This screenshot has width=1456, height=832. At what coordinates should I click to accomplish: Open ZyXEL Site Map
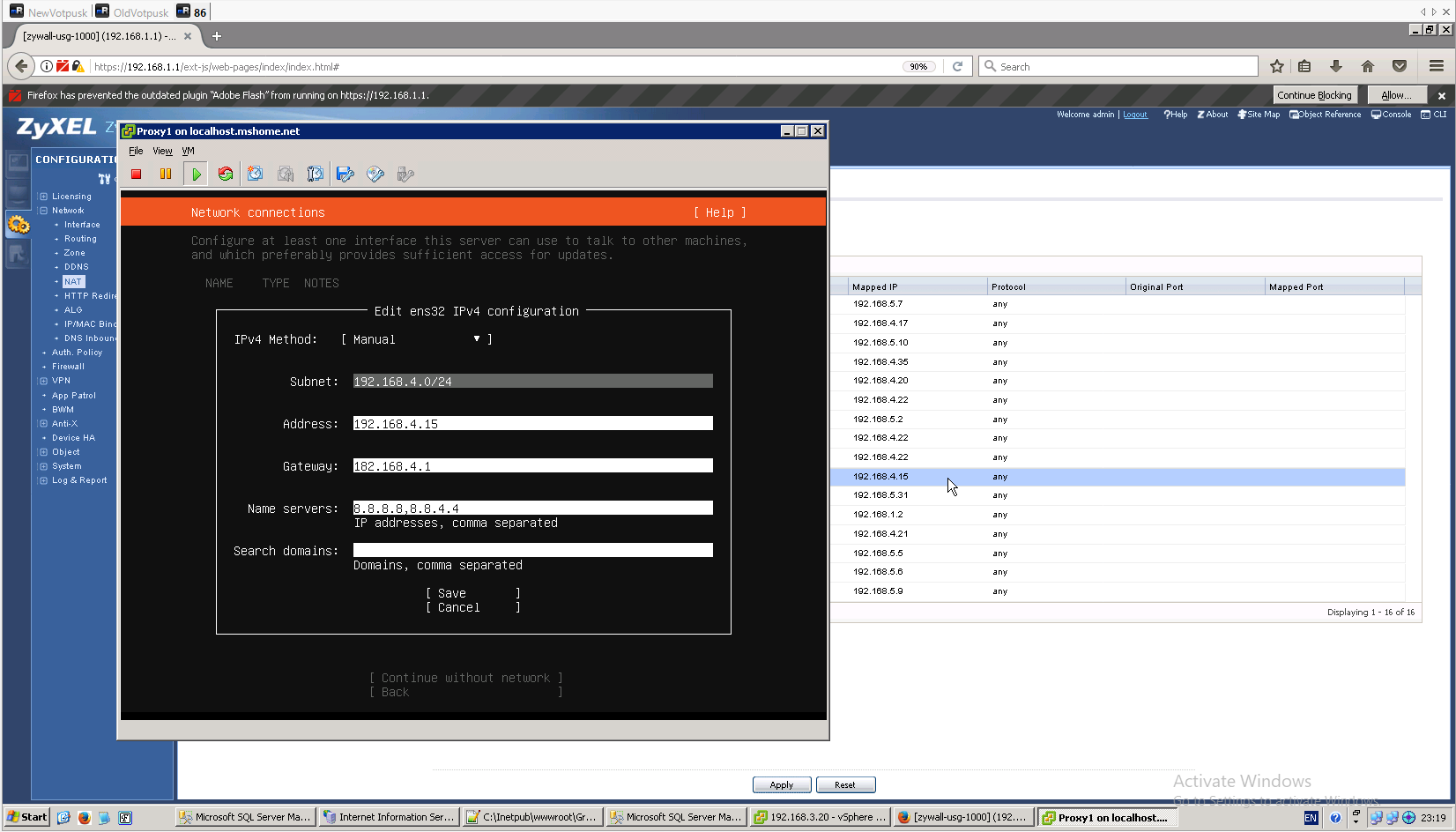pos(1259,115)
